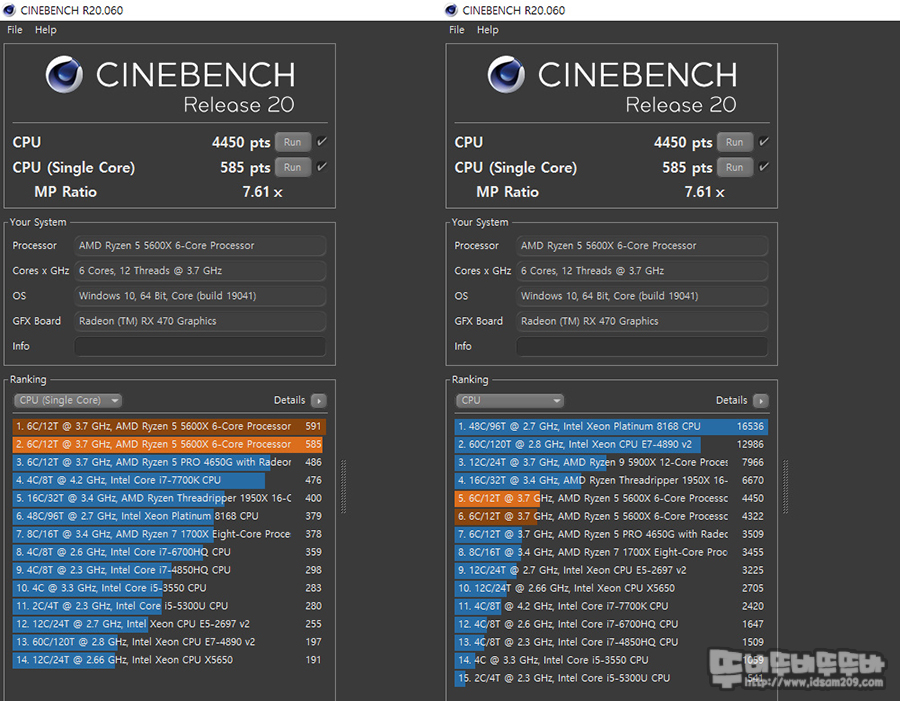Open CPU ranking dropdown in right window
Viewport: 900px width, 701px height.
click(510, 400)
